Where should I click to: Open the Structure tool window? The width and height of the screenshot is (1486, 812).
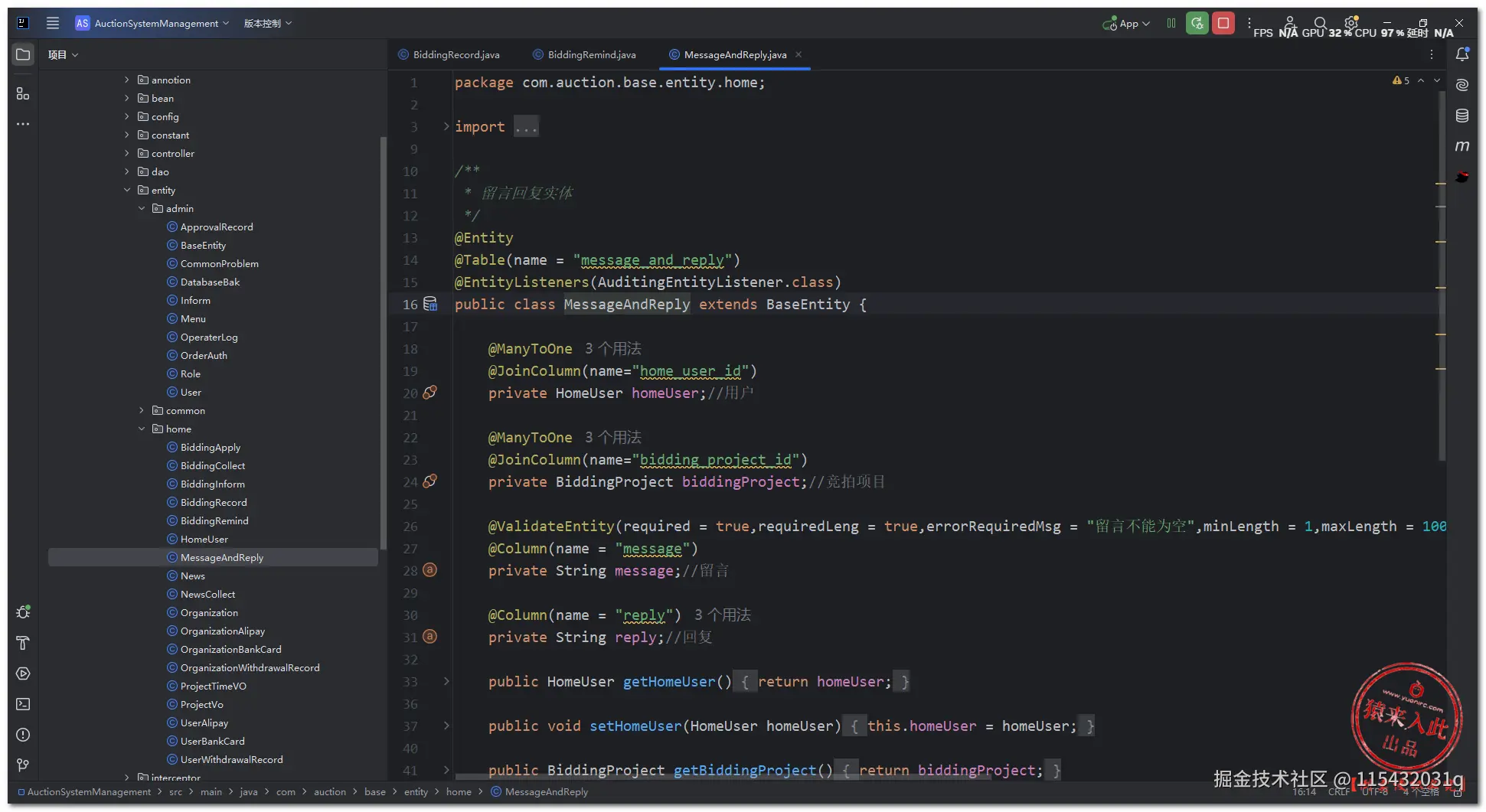[23, 93]
